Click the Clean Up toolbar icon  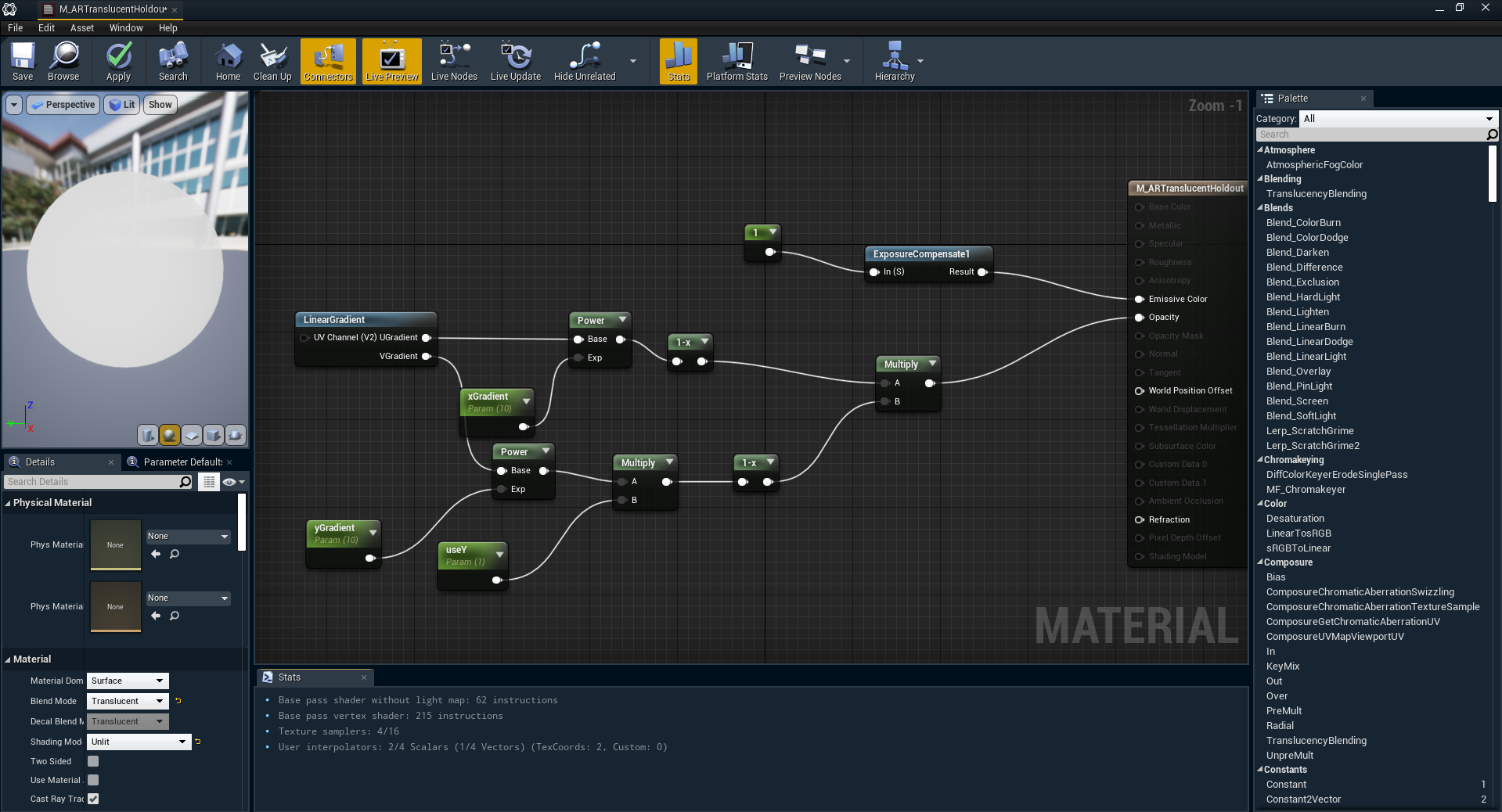point(272,61)
